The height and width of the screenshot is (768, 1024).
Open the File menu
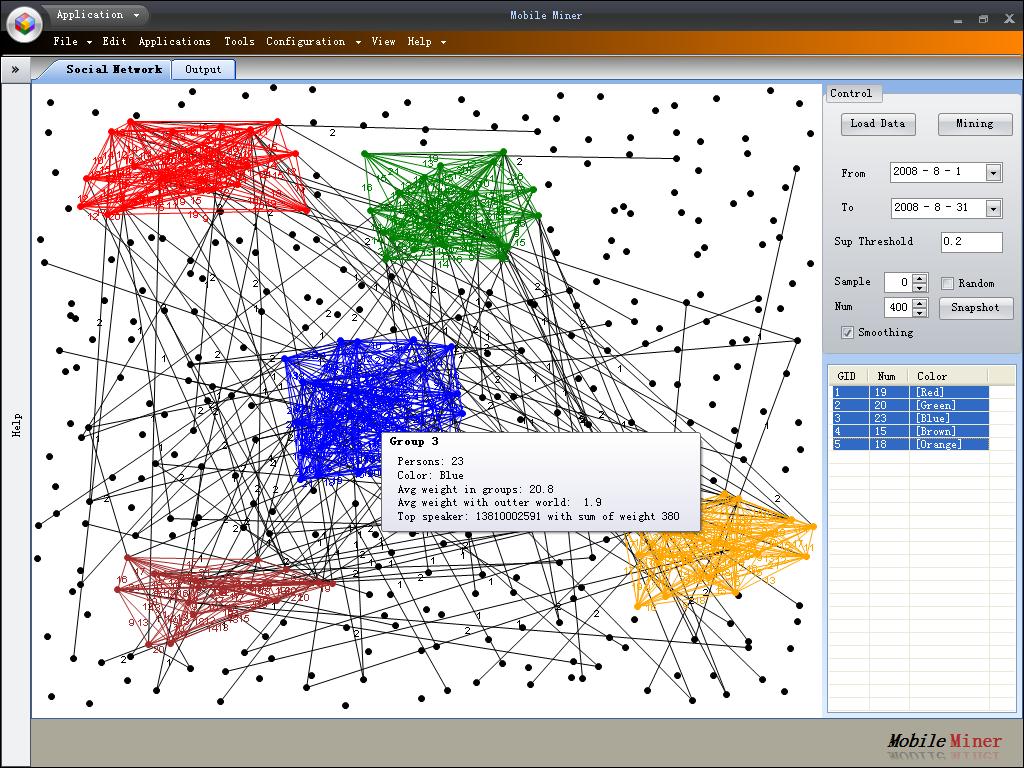[x=66, y=42]
